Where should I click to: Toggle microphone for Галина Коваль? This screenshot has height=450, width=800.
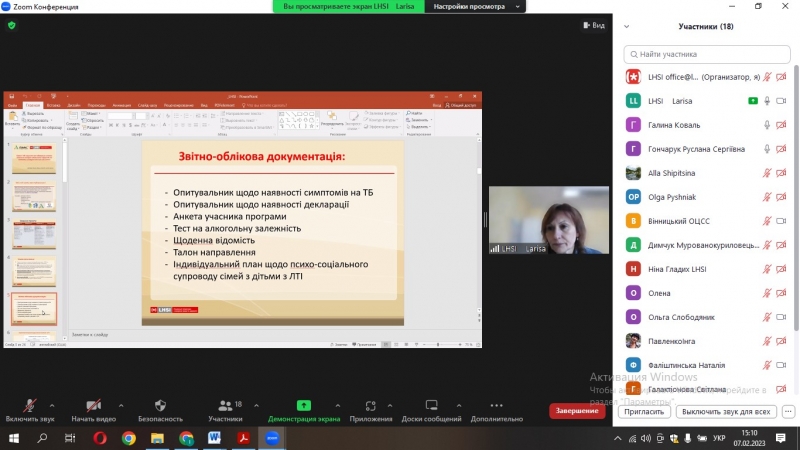click(767, 125)
